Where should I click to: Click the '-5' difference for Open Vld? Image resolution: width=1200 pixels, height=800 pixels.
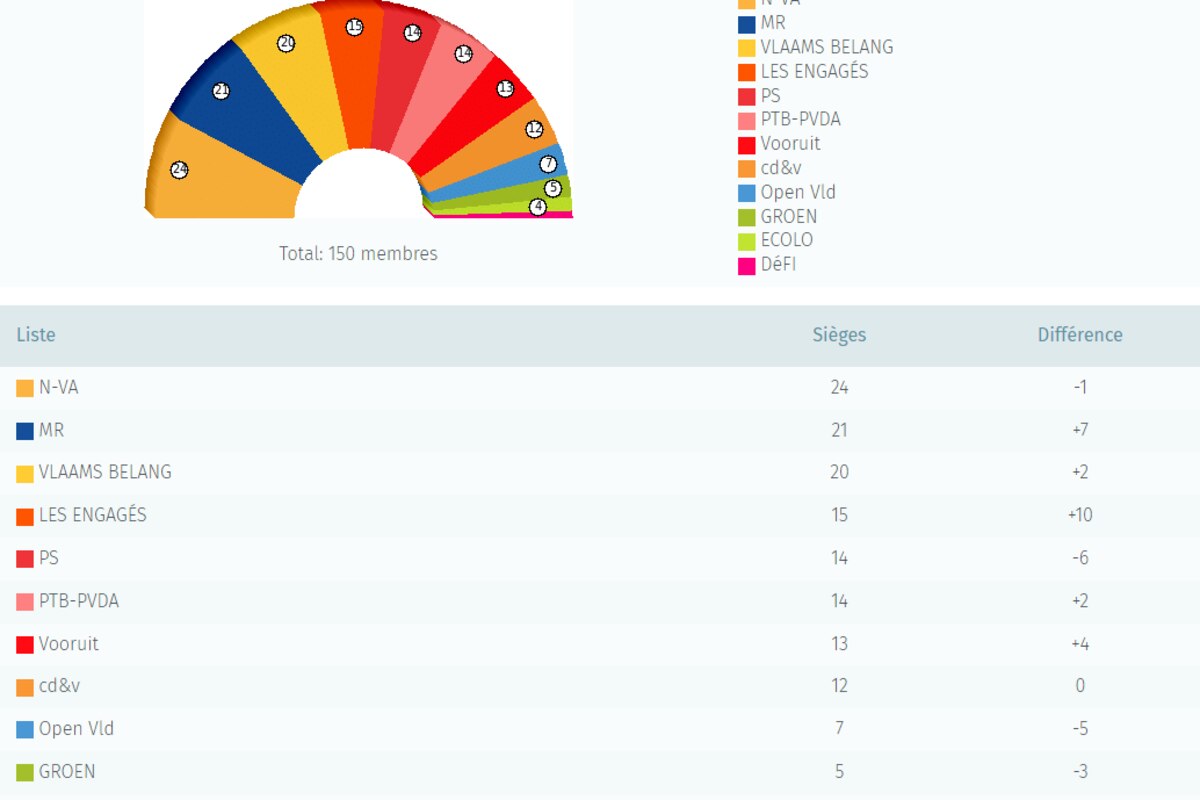[x=1080, y=729]
